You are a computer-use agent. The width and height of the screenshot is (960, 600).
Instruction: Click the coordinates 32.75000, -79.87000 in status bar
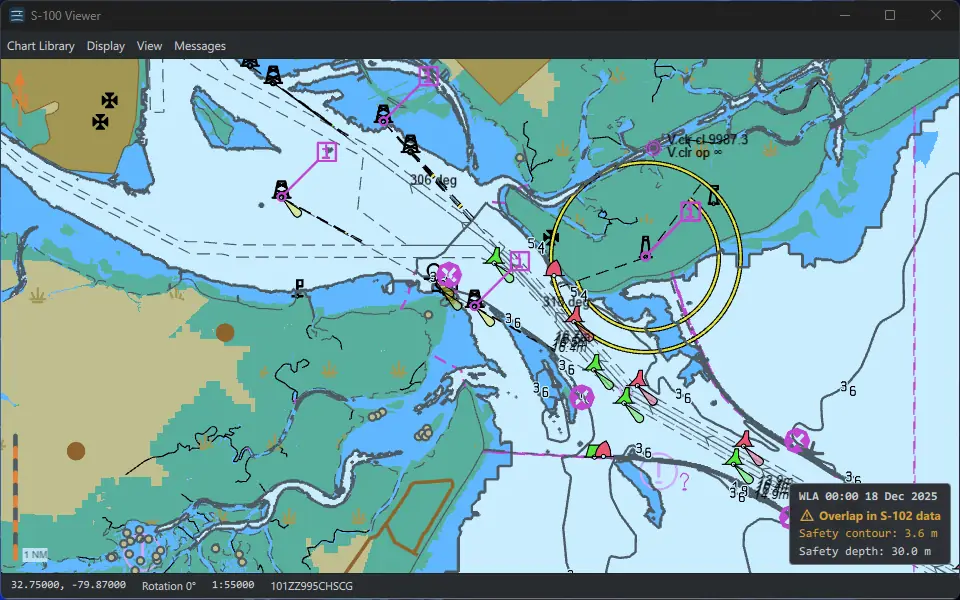click(69, 585)
